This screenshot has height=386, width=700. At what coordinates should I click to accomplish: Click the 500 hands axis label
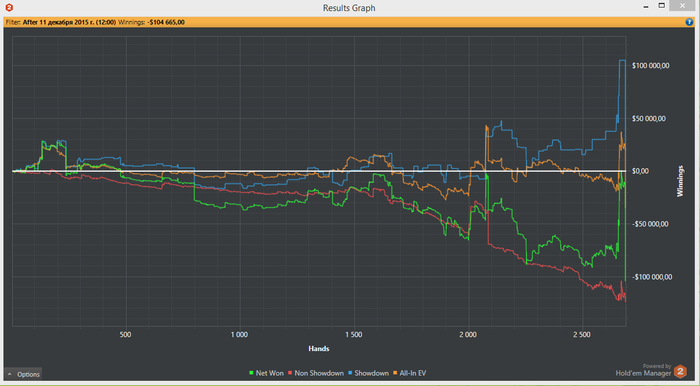click(x=126, y=334)
